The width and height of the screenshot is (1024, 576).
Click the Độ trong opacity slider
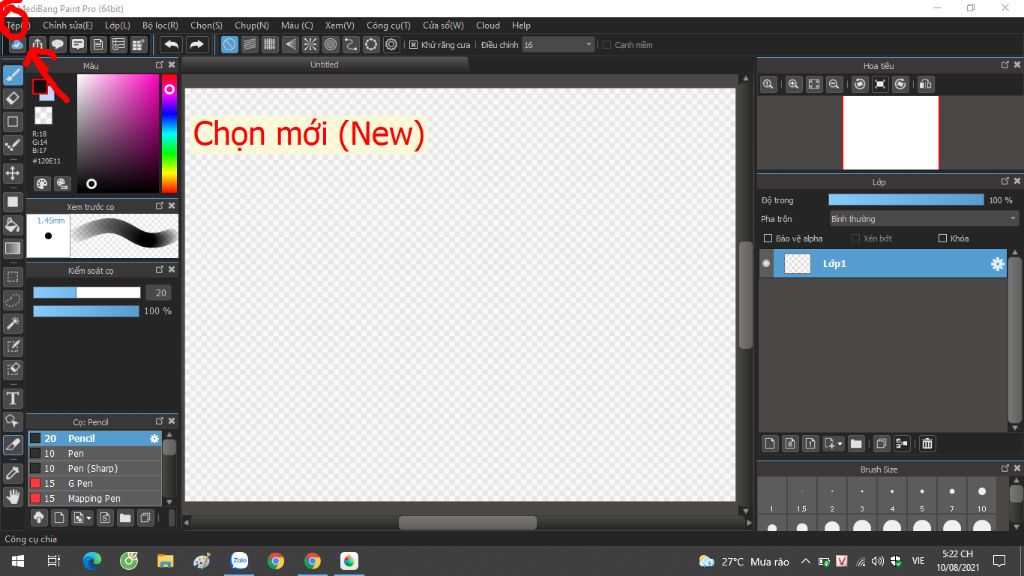coord(906,200)
